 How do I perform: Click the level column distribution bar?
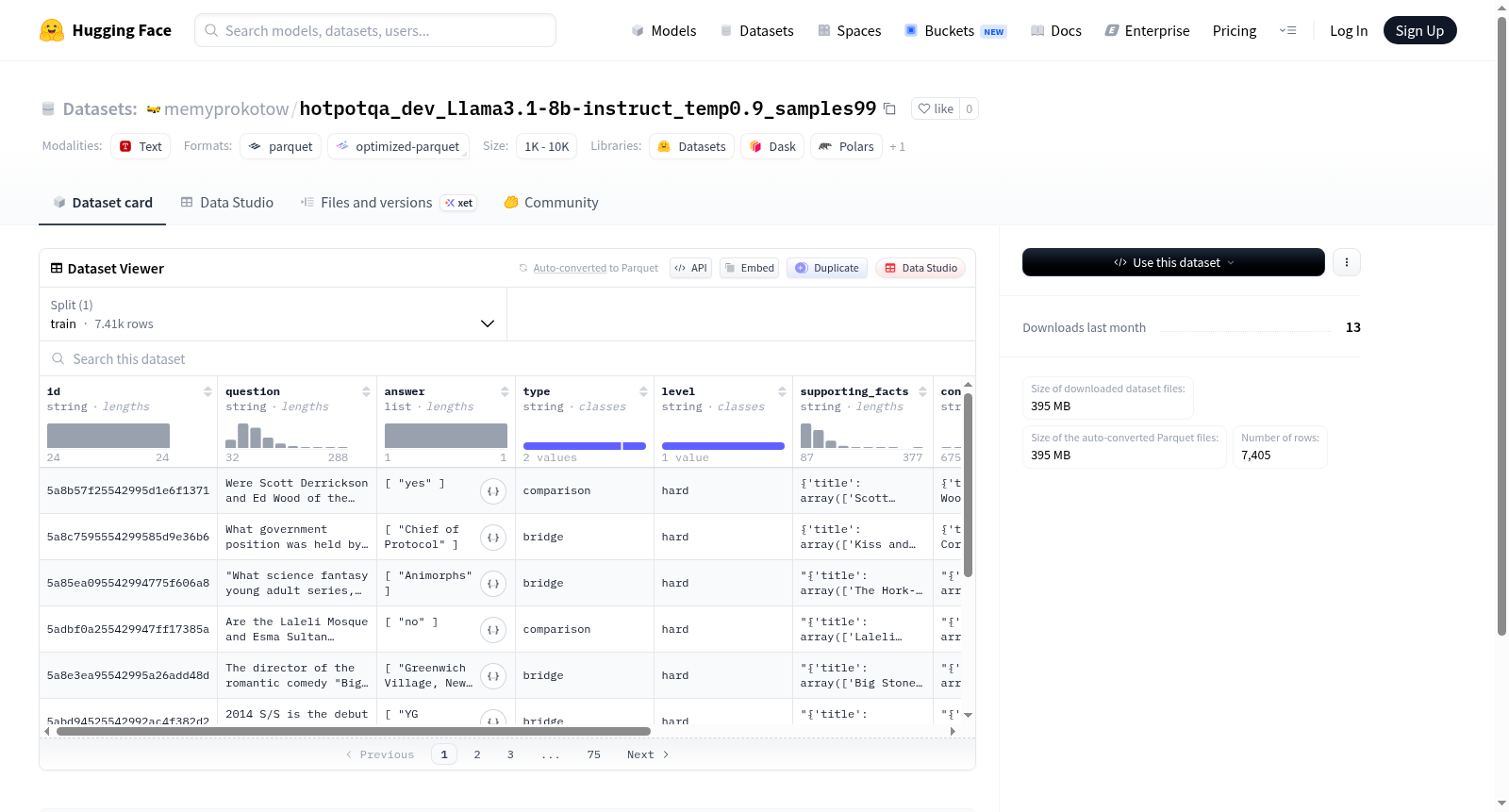click(x=723, y=446)
